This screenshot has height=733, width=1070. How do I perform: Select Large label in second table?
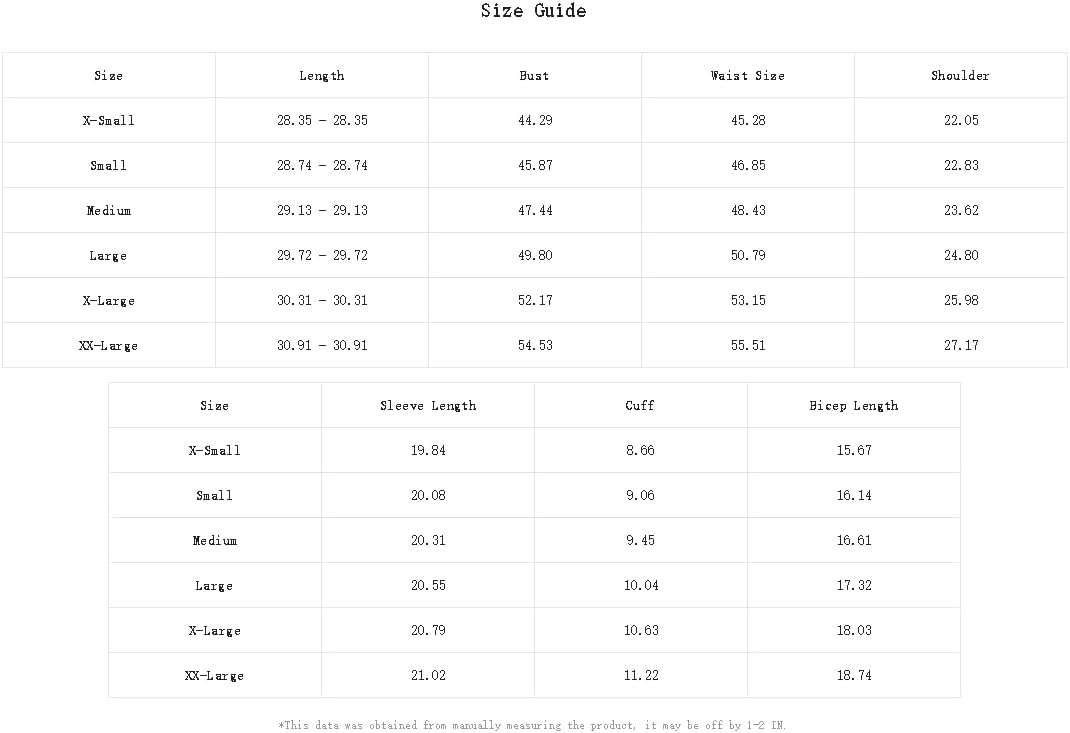click(x=214, y=586)
